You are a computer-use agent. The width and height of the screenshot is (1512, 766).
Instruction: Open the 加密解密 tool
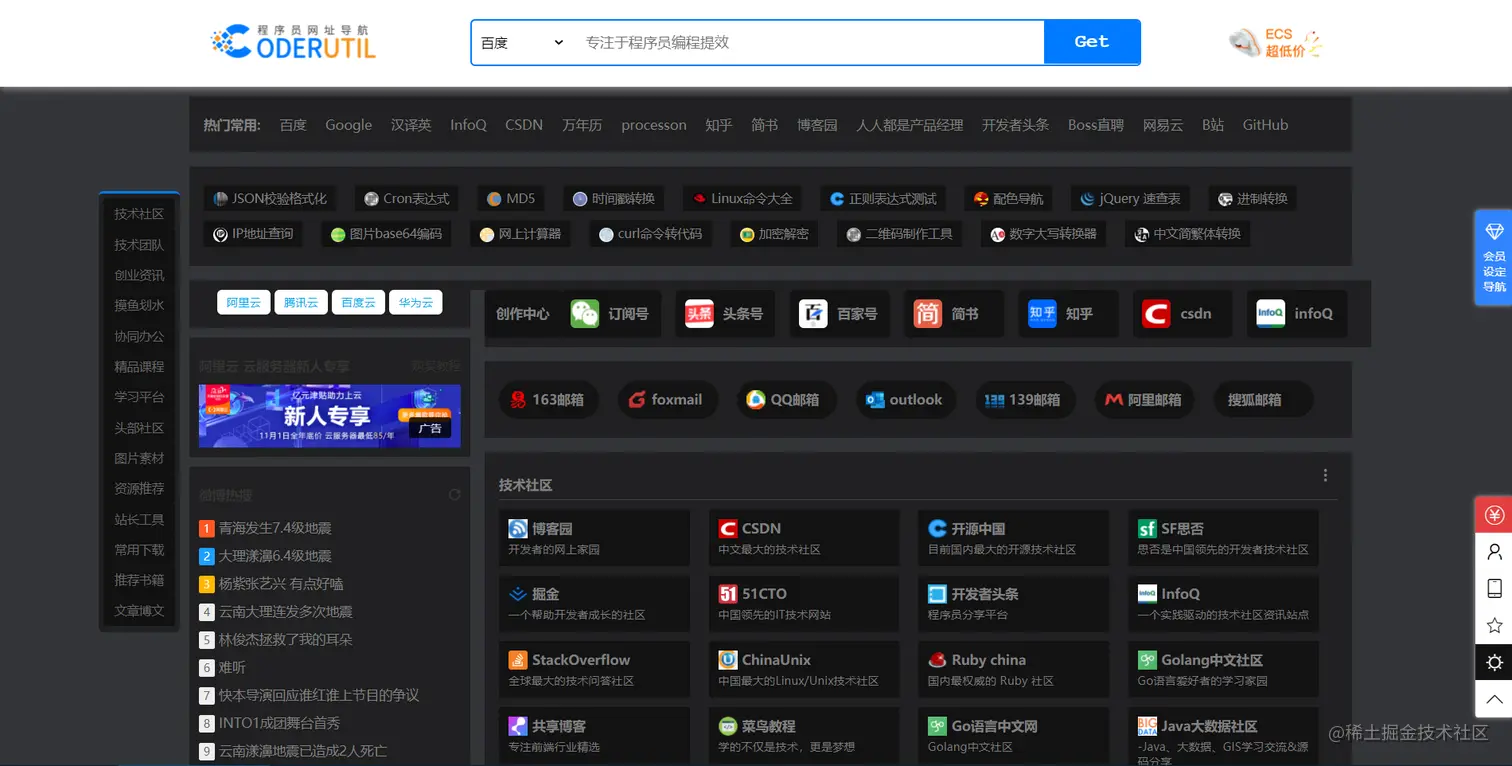[x=774, y=234]
